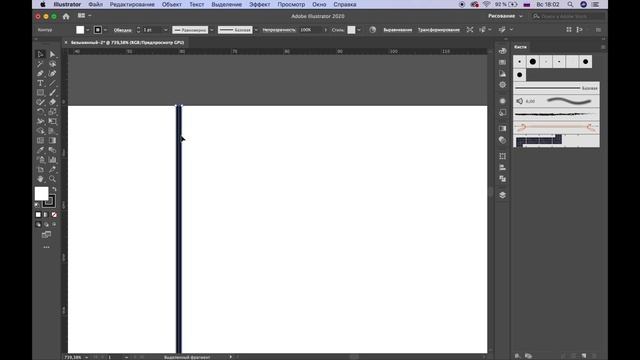This screenshot has width=640, height=360.
Task: Select the Rectangle tool
Action: (x=40, y=93)
